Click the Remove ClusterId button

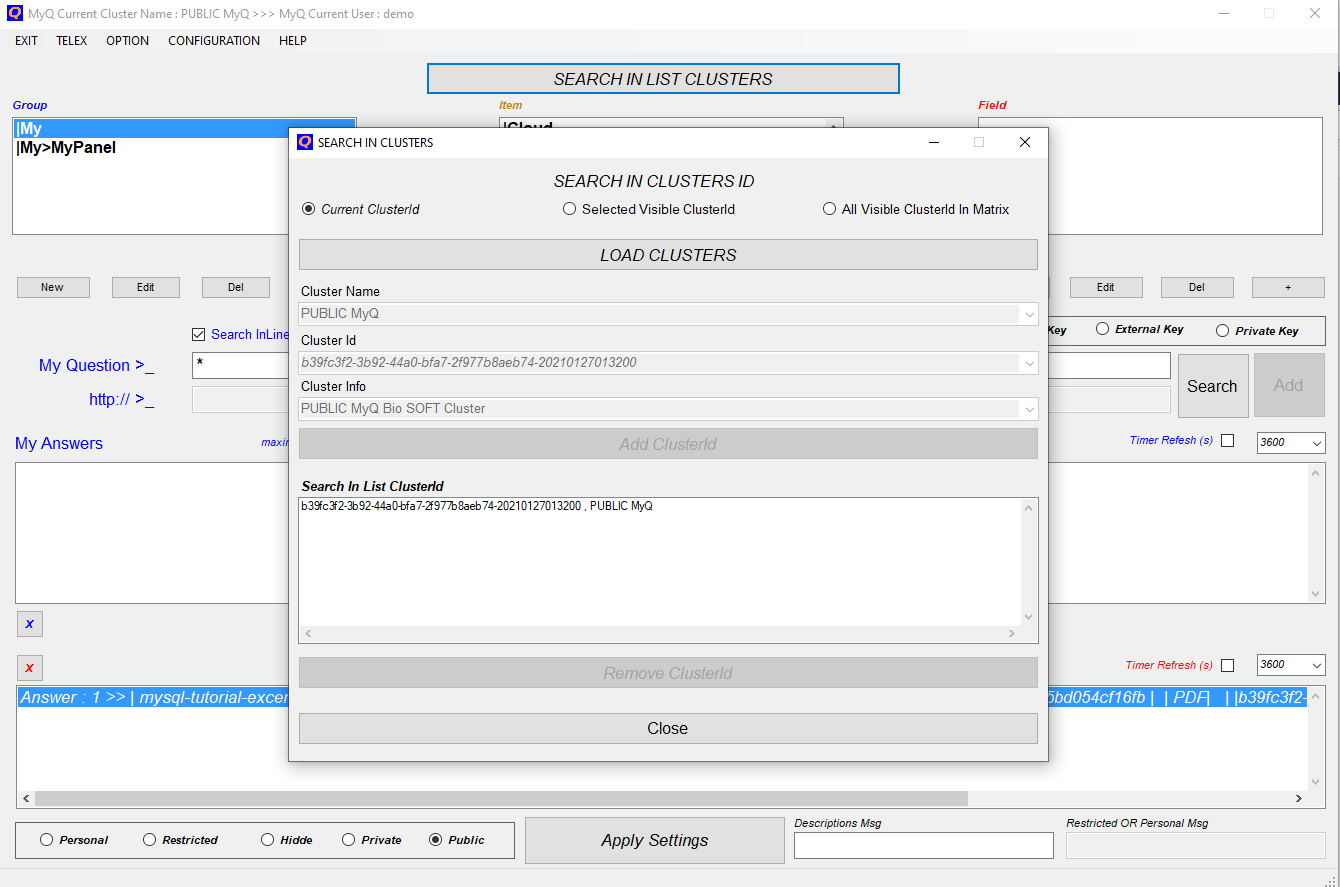668,673
